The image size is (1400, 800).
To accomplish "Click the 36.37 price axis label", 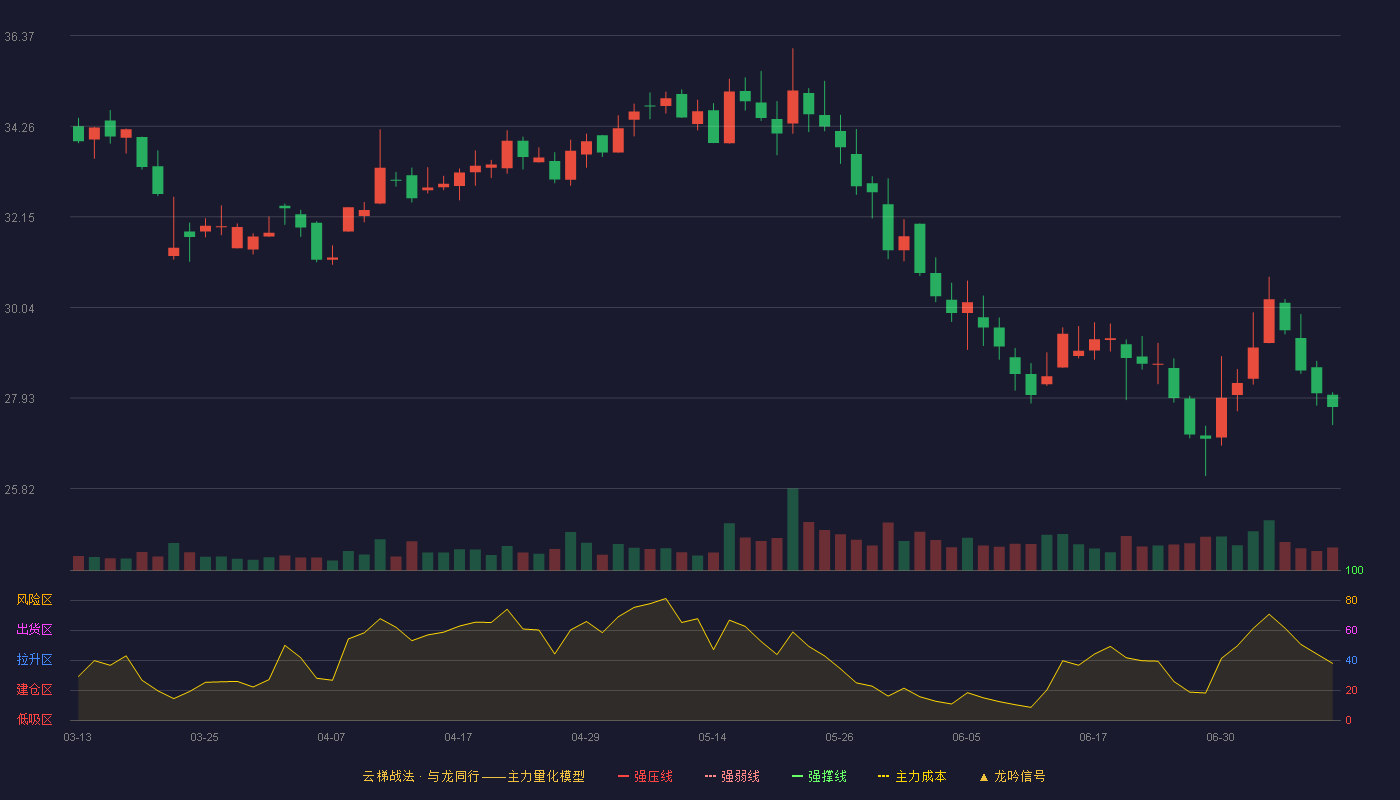I will tap(19, 36).
